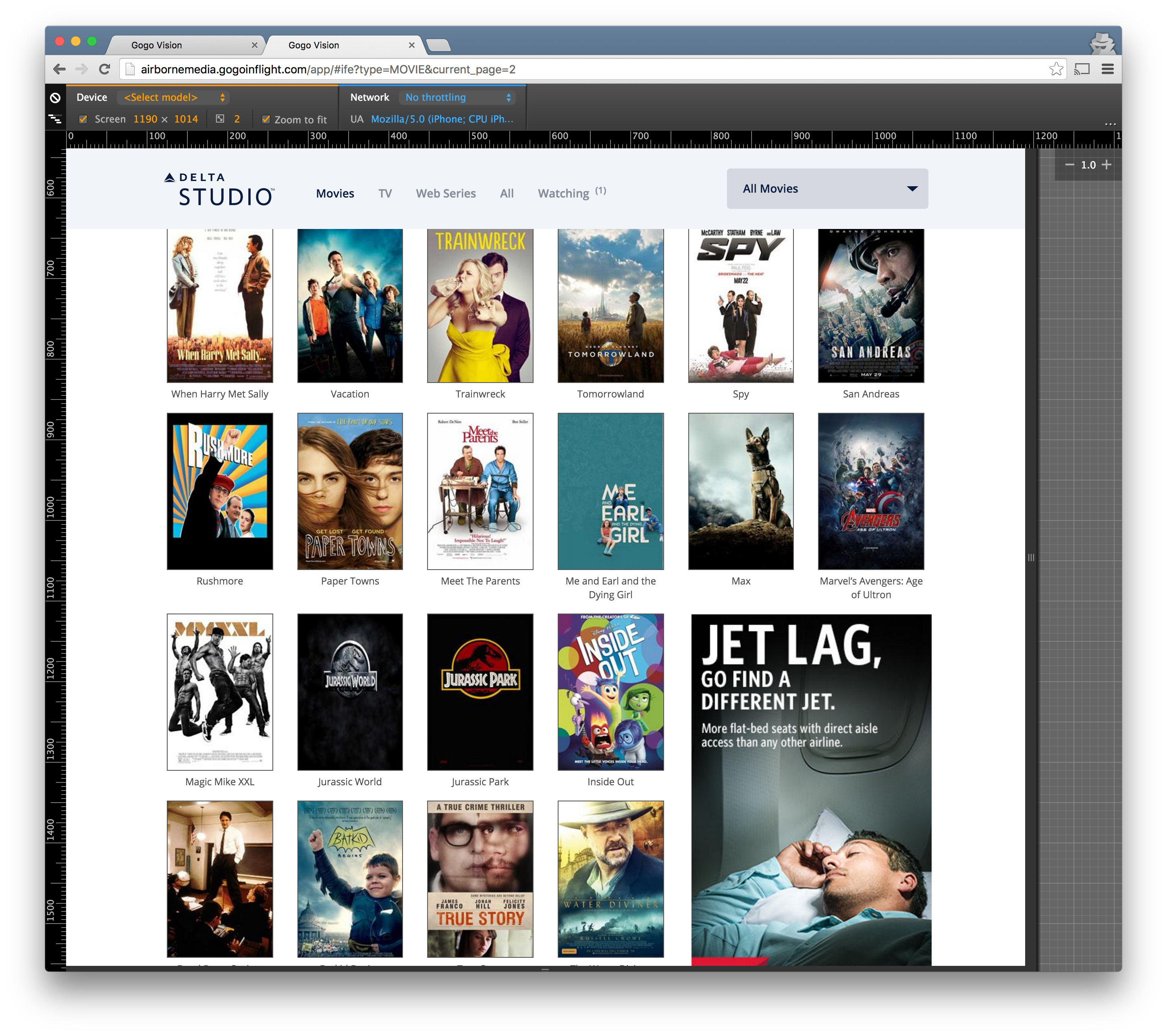Open the Jurassic Park poster
Screen dimensions: 1167x1036
480,692
